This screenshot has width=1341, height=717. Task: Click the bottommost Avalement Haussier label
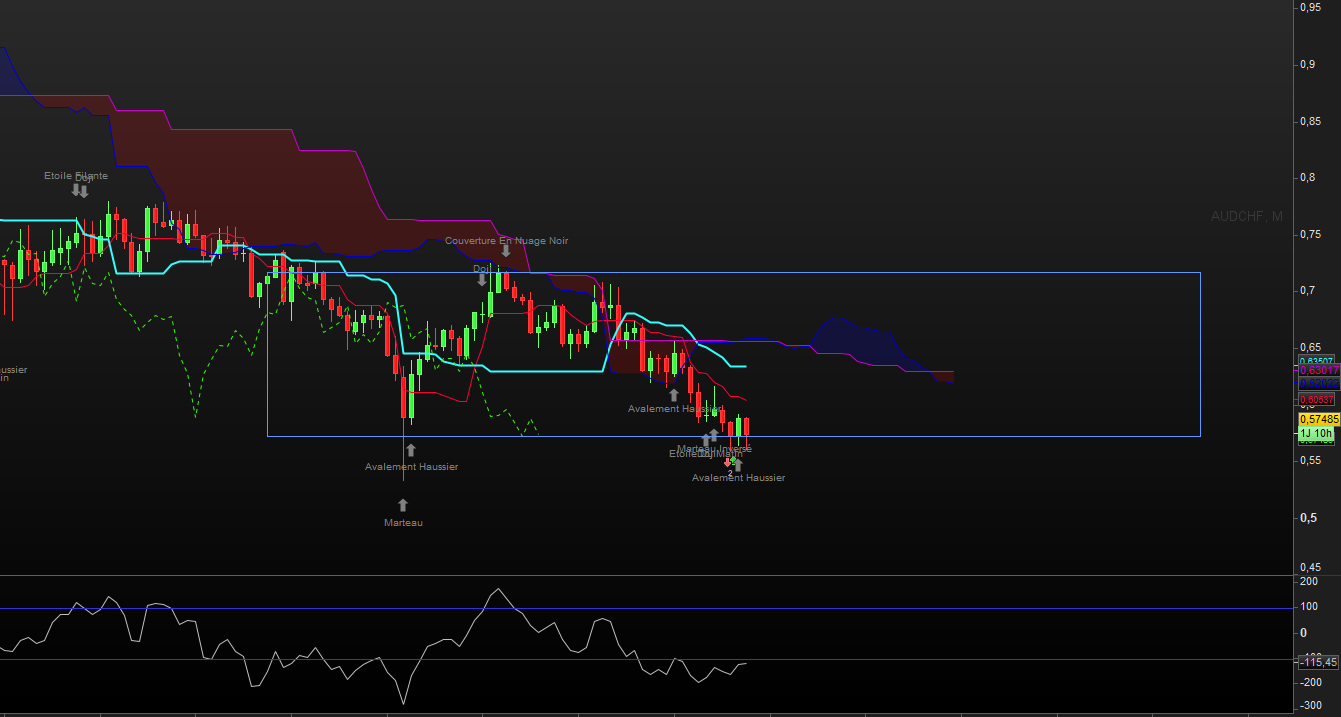coord(738,478)
